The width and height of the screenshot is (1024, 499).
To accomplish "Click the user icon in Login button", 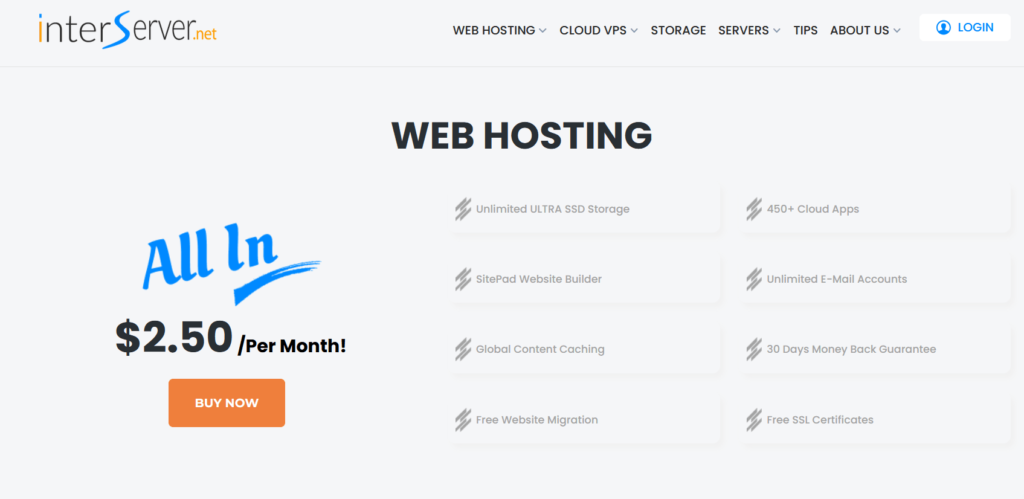I will click(943, 28).
